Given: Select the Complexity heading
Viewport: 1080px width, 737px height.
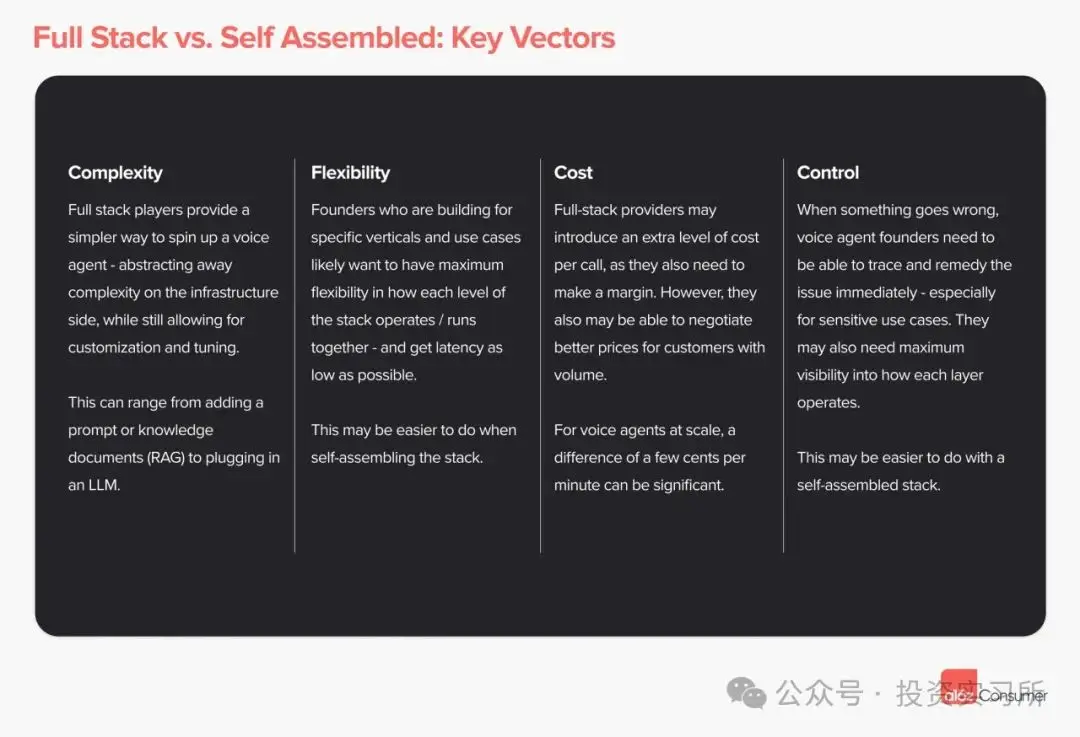Looking at the screenshot, I should [x=115, y=173].
